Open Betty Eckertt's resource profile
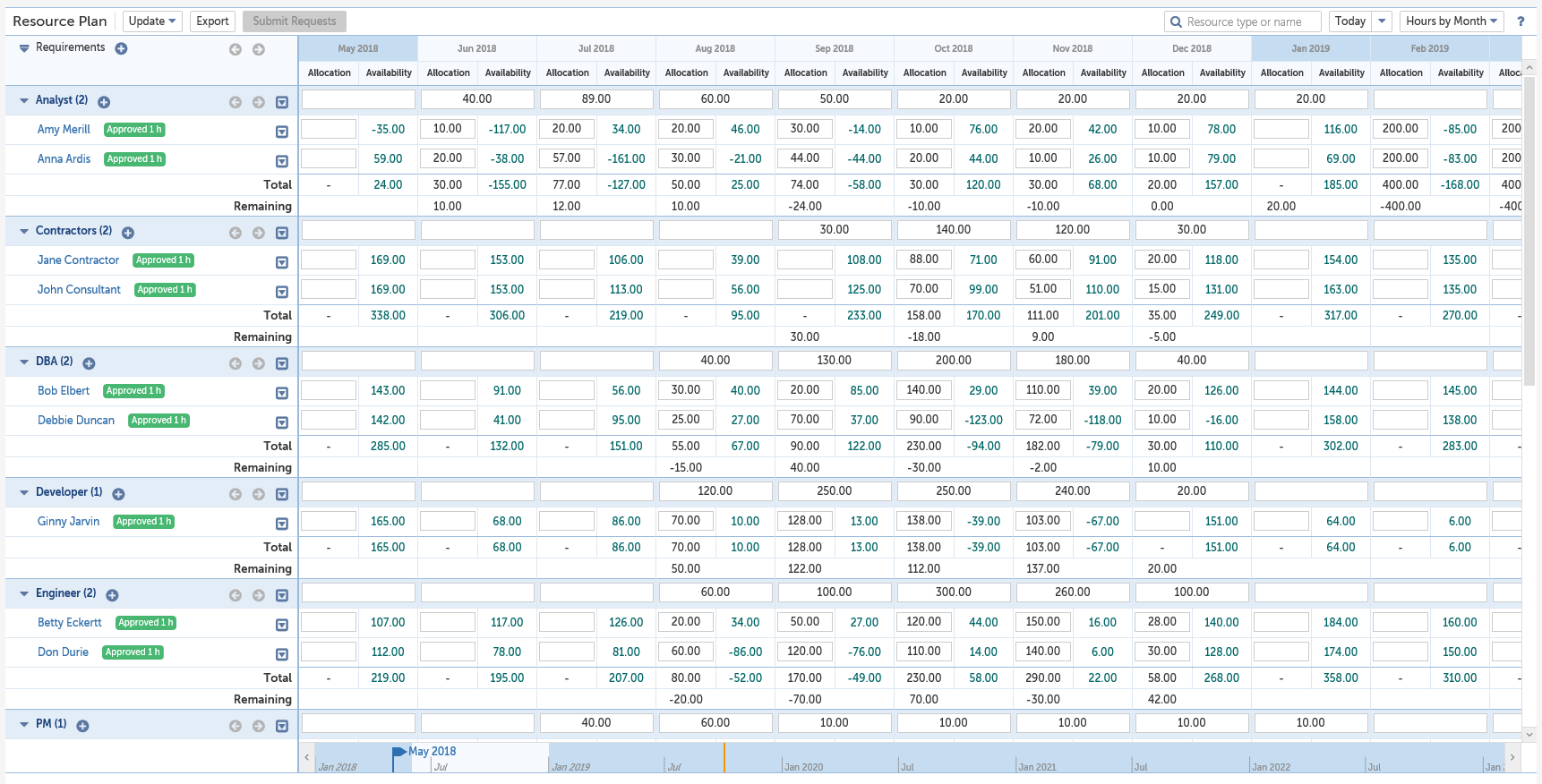This screenshot has height=784, width=1542. pos(70,623)
